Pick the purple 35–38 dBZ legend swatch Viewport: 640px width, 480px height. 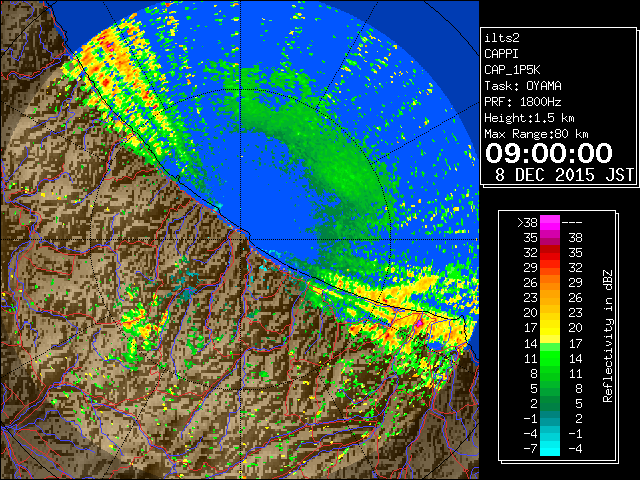tap(550, 238)
